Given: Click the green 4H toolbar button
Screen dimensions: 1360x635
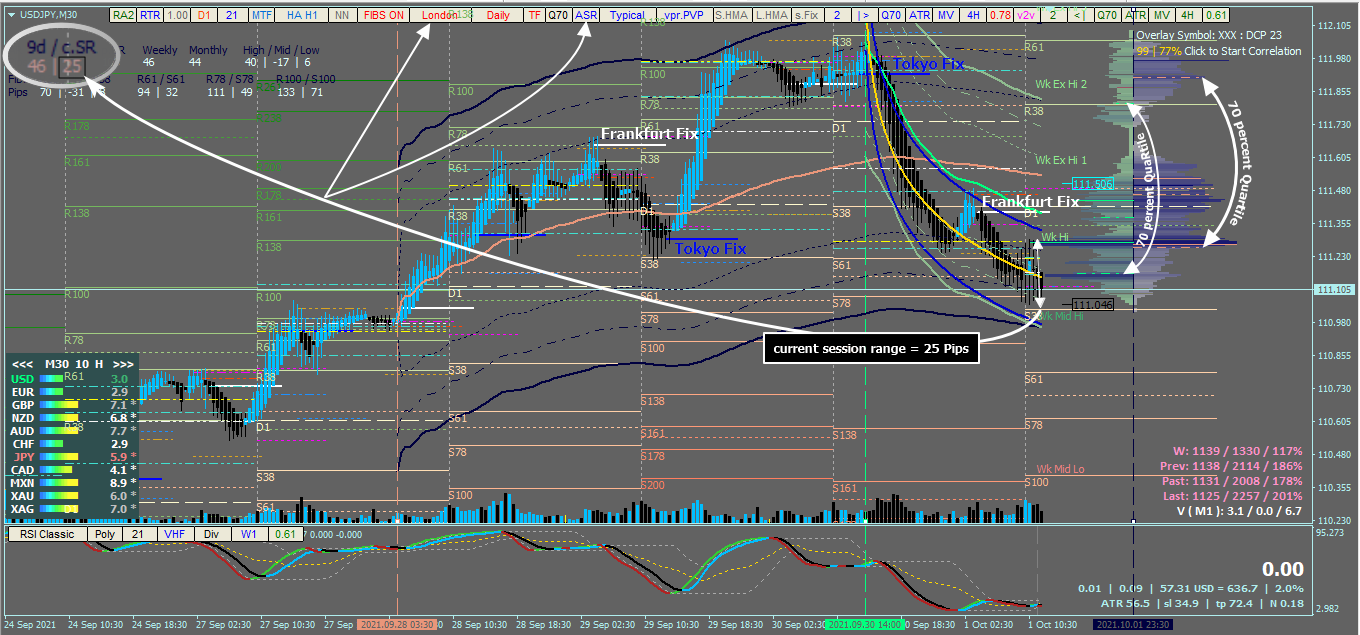Looking at the screenshot, I should tap(1188, 15).
